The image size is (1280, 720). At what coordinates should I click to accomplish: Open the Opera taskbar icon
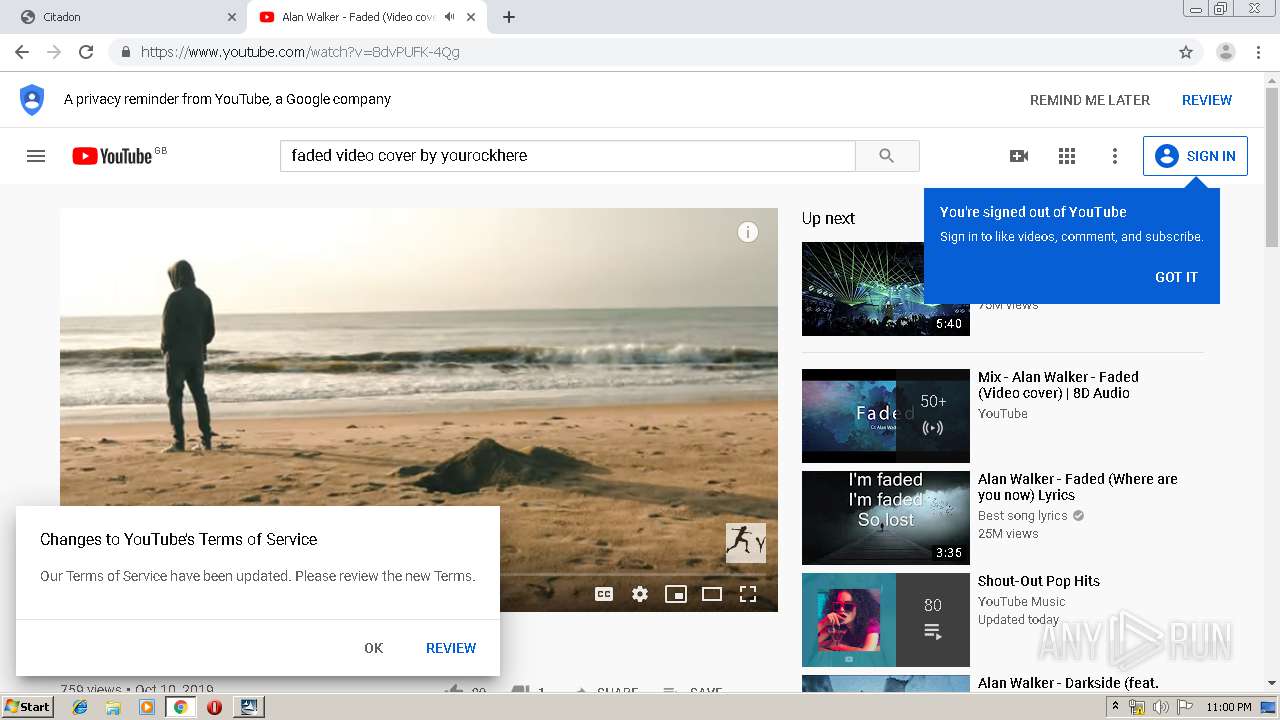pyautogui.click(x=214, y=707)
